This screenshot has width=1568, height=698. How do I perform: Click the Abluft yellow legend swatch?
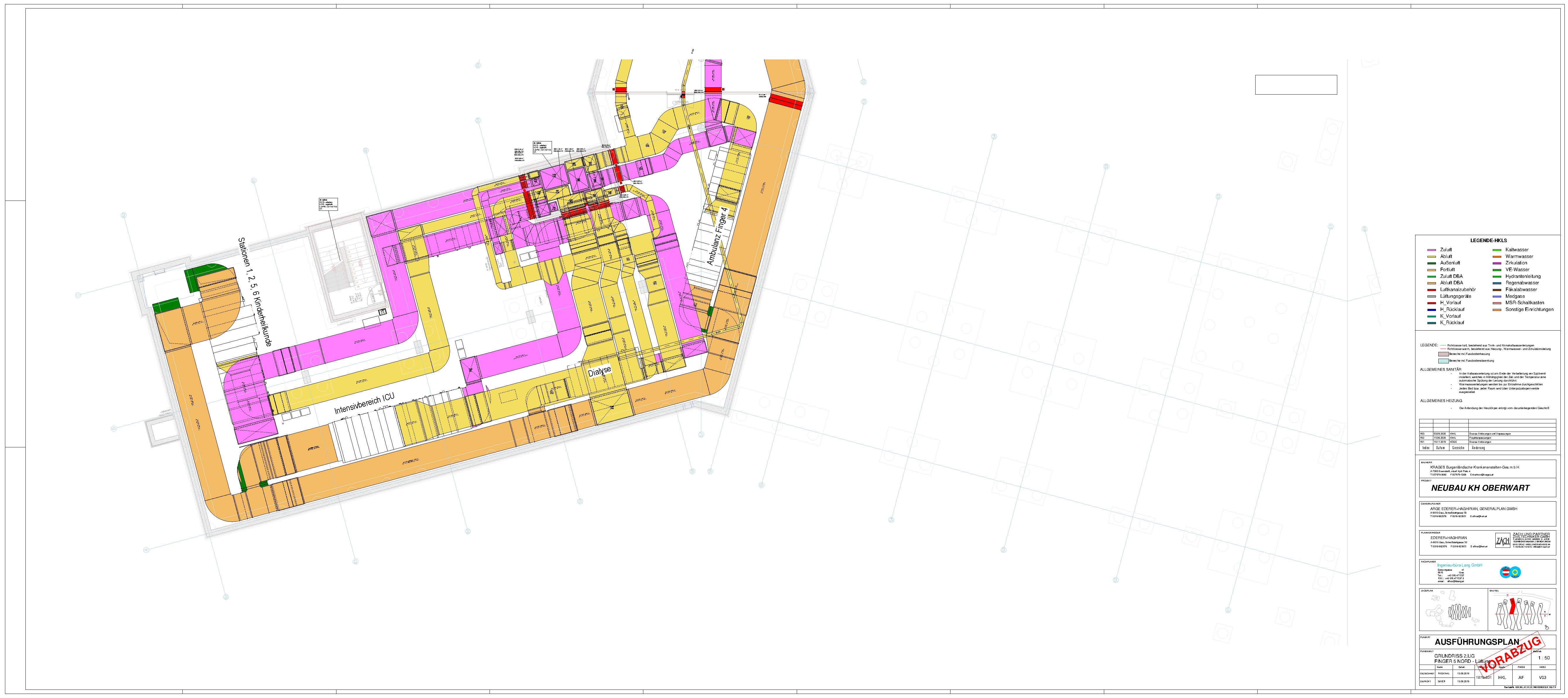point(1432,257)
